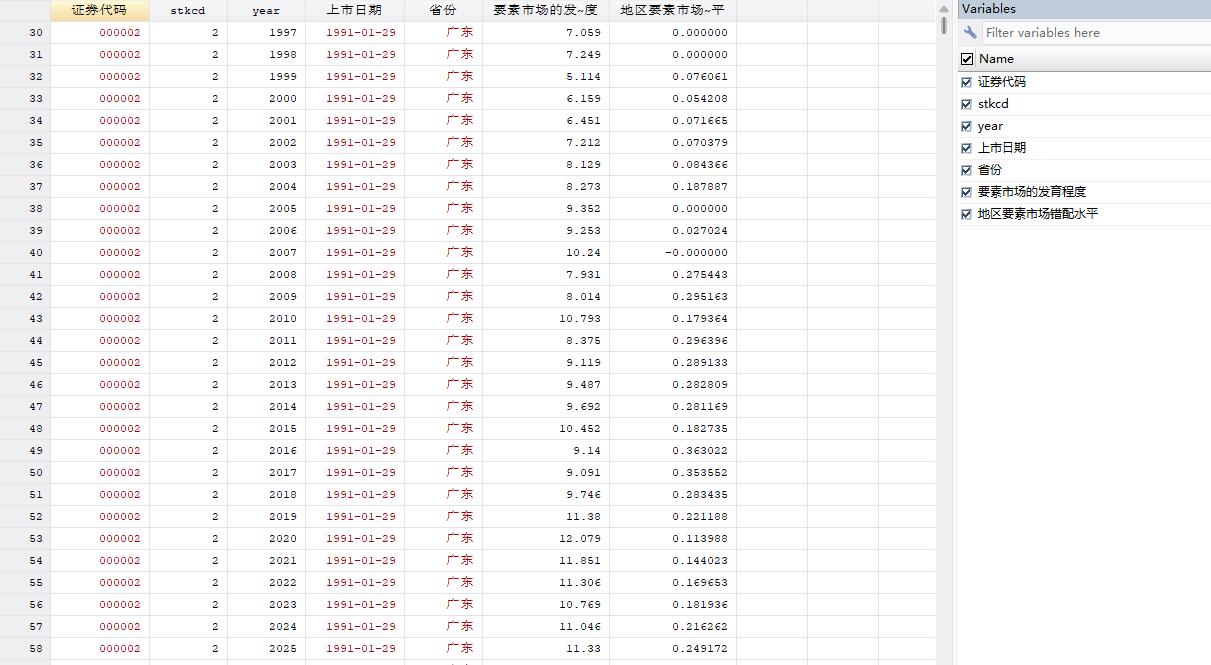The height and width of the screenshot is (665, 1211).
Task: Click year cell showing 2025
Action: coord(266,648)
